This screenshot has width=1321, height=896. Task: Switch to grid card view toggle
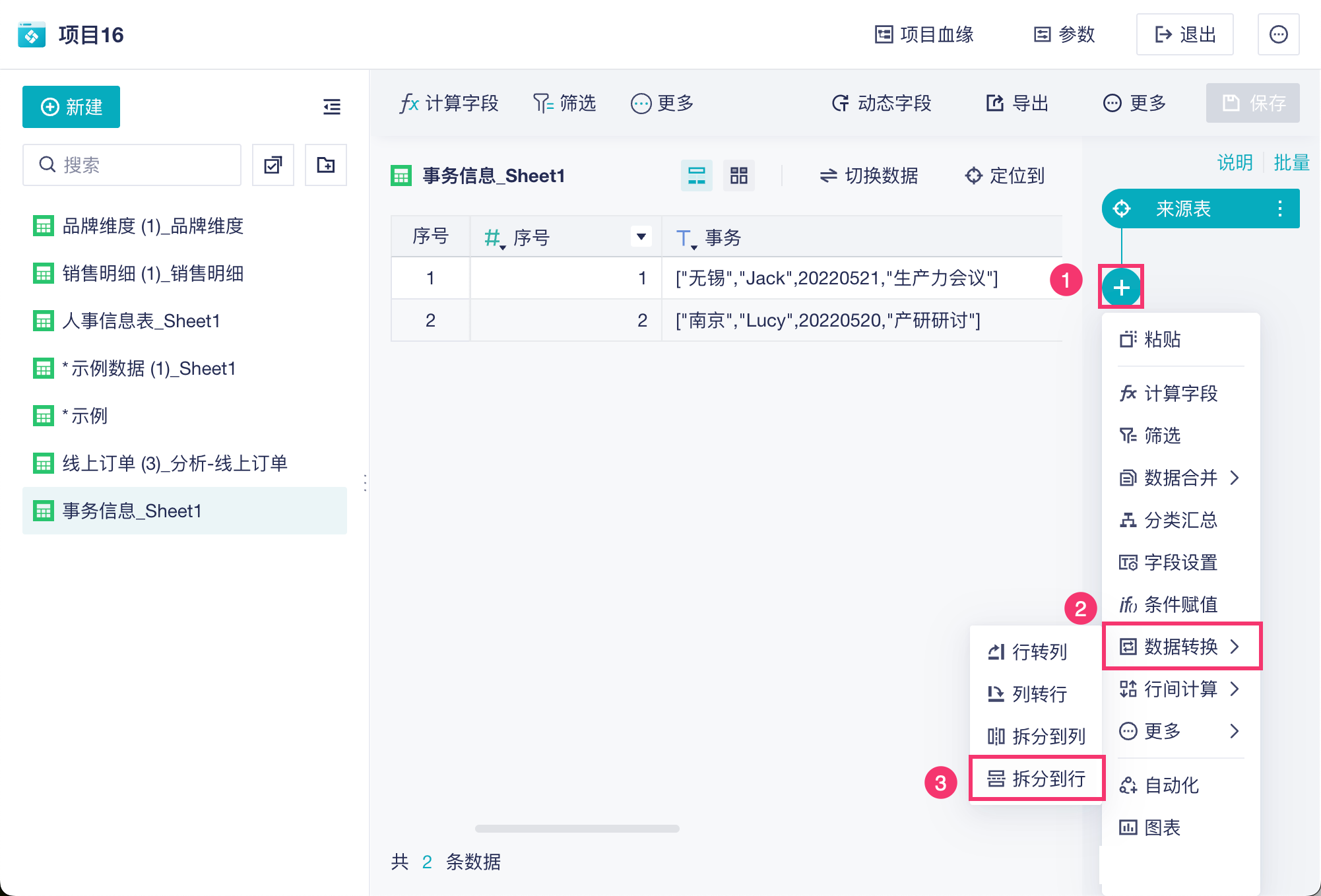739,176
